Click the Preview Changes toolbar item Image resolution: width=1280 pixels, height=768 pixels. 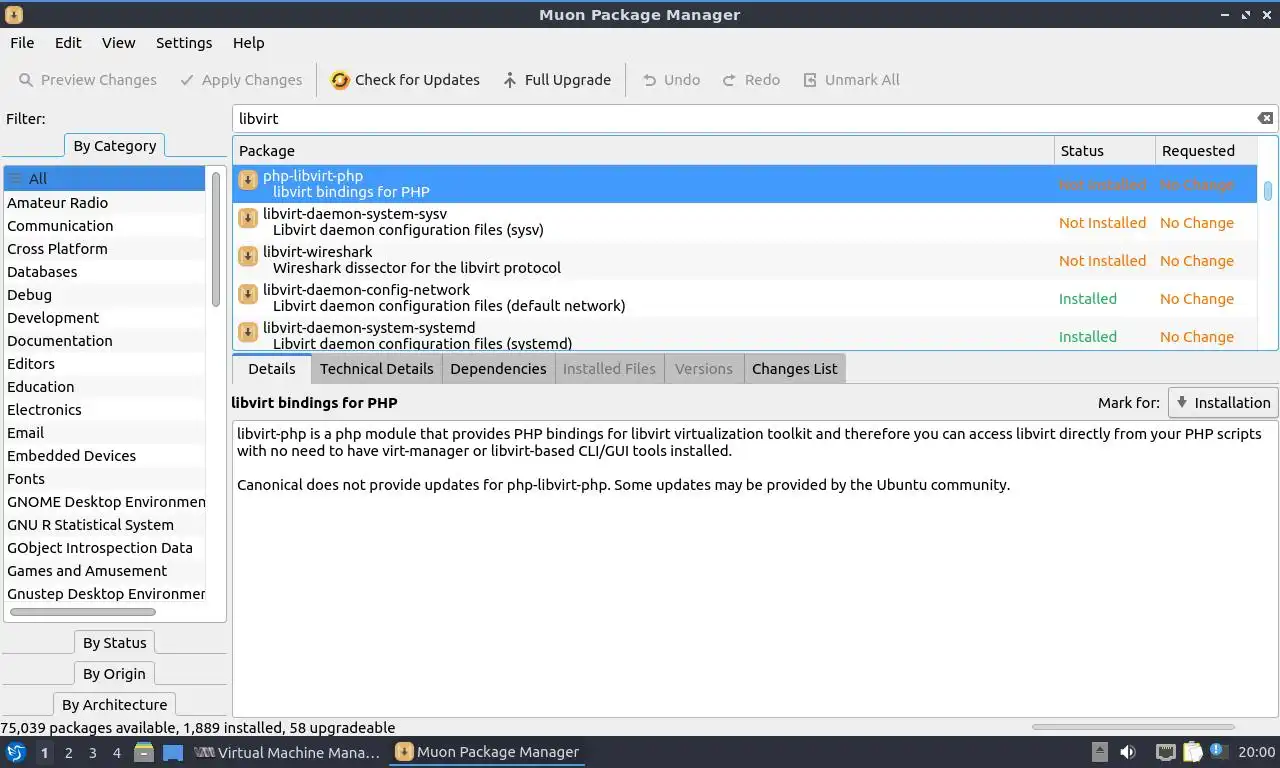point(87,80)
